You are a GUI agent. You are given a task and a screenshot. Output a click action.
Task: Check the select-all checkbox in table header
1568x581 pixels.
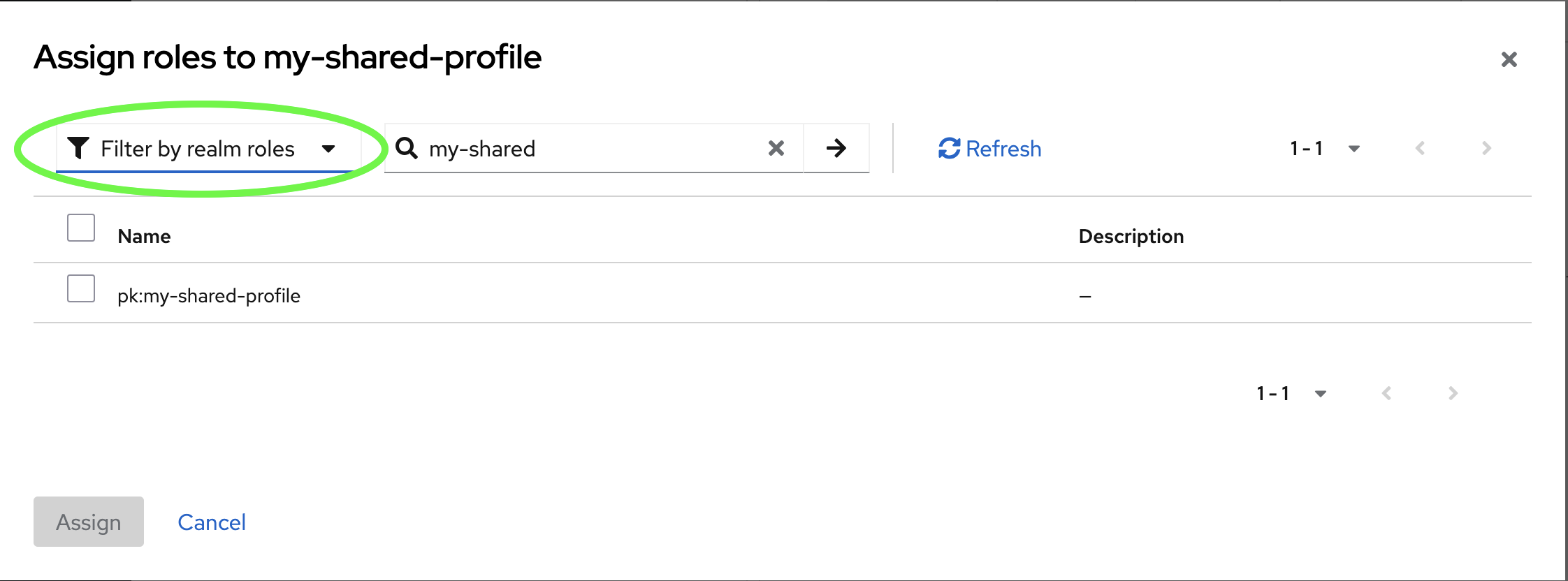click(80, 228)
